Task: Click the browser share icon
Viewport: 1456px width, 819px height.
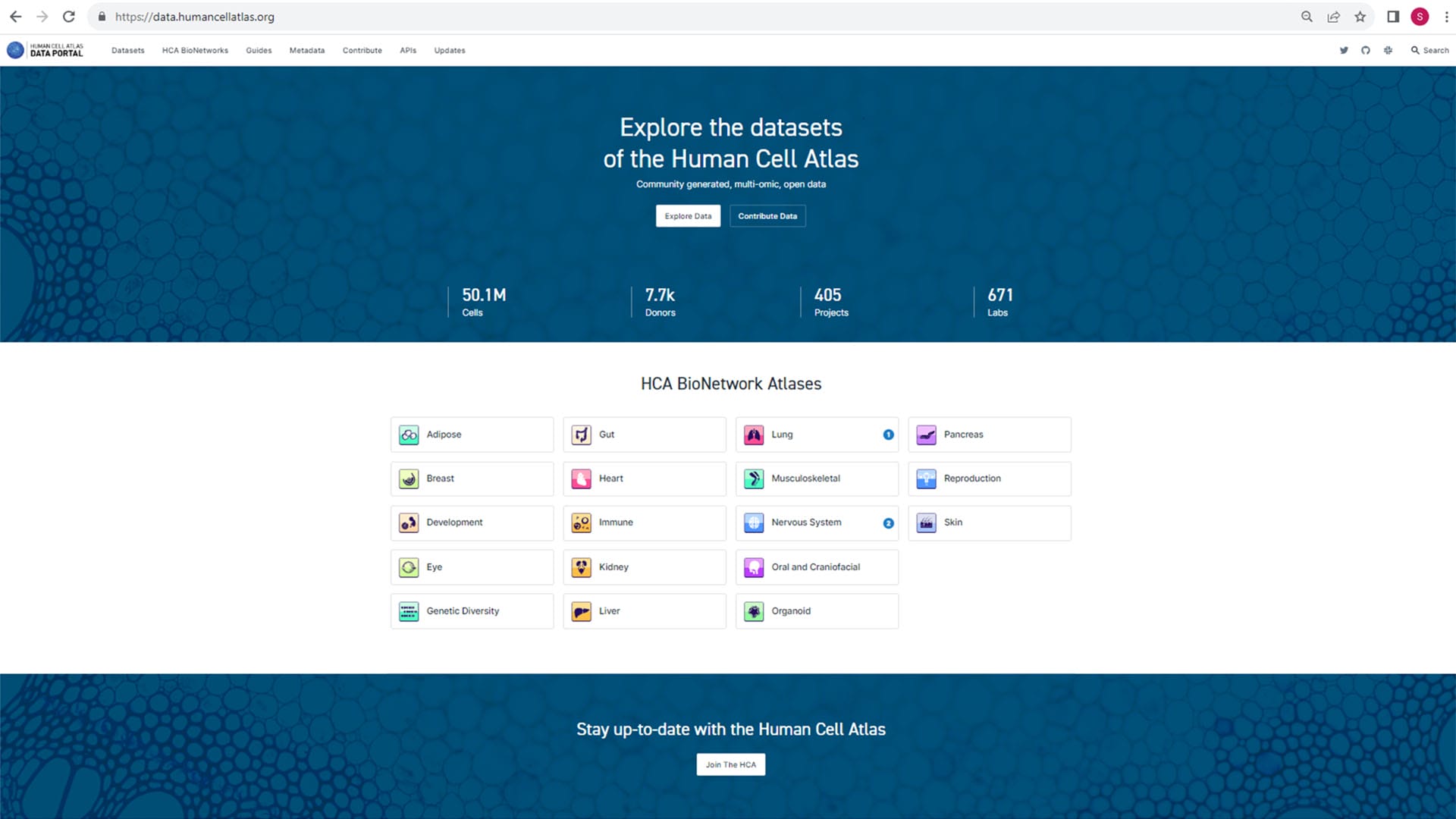Action: 1333,17
